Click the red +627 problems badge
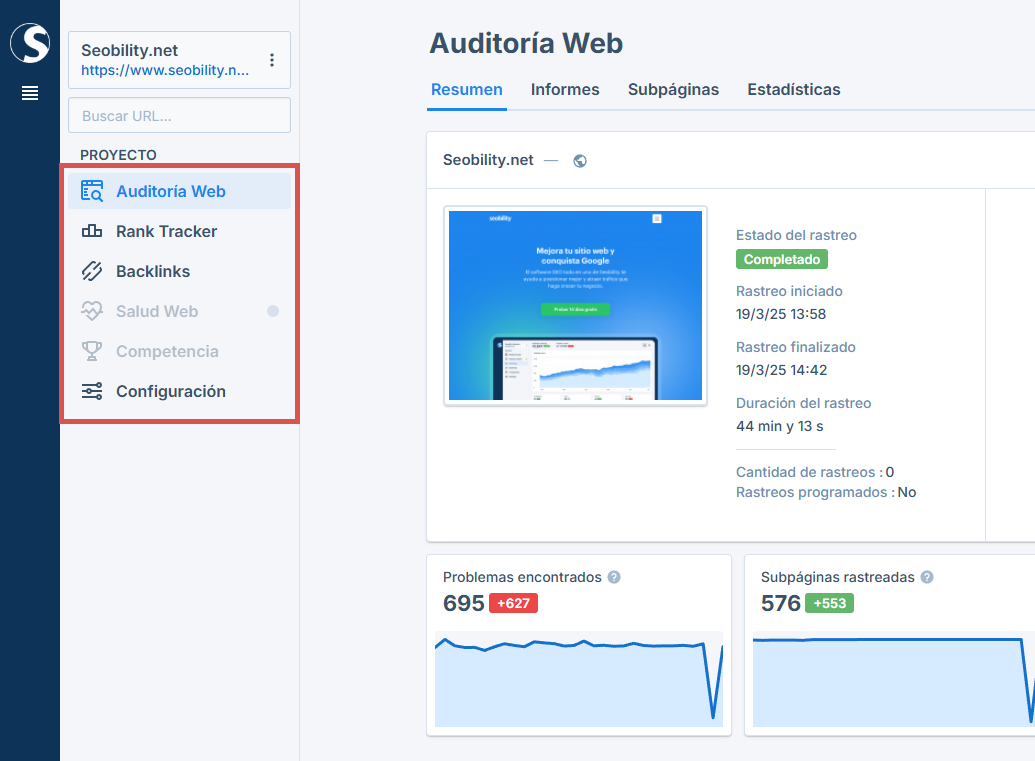 (513, 603)
